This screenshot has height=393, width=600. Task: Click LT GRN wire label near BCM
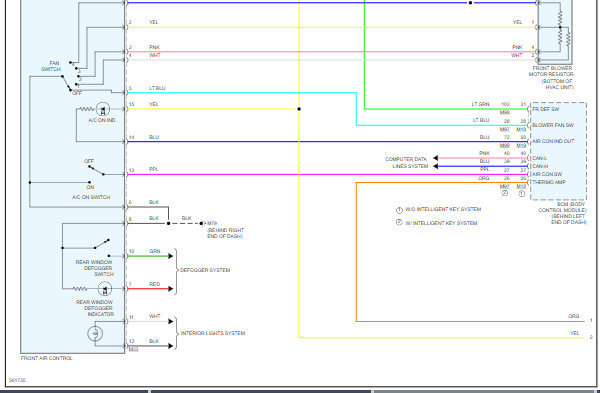pos(480,104)
